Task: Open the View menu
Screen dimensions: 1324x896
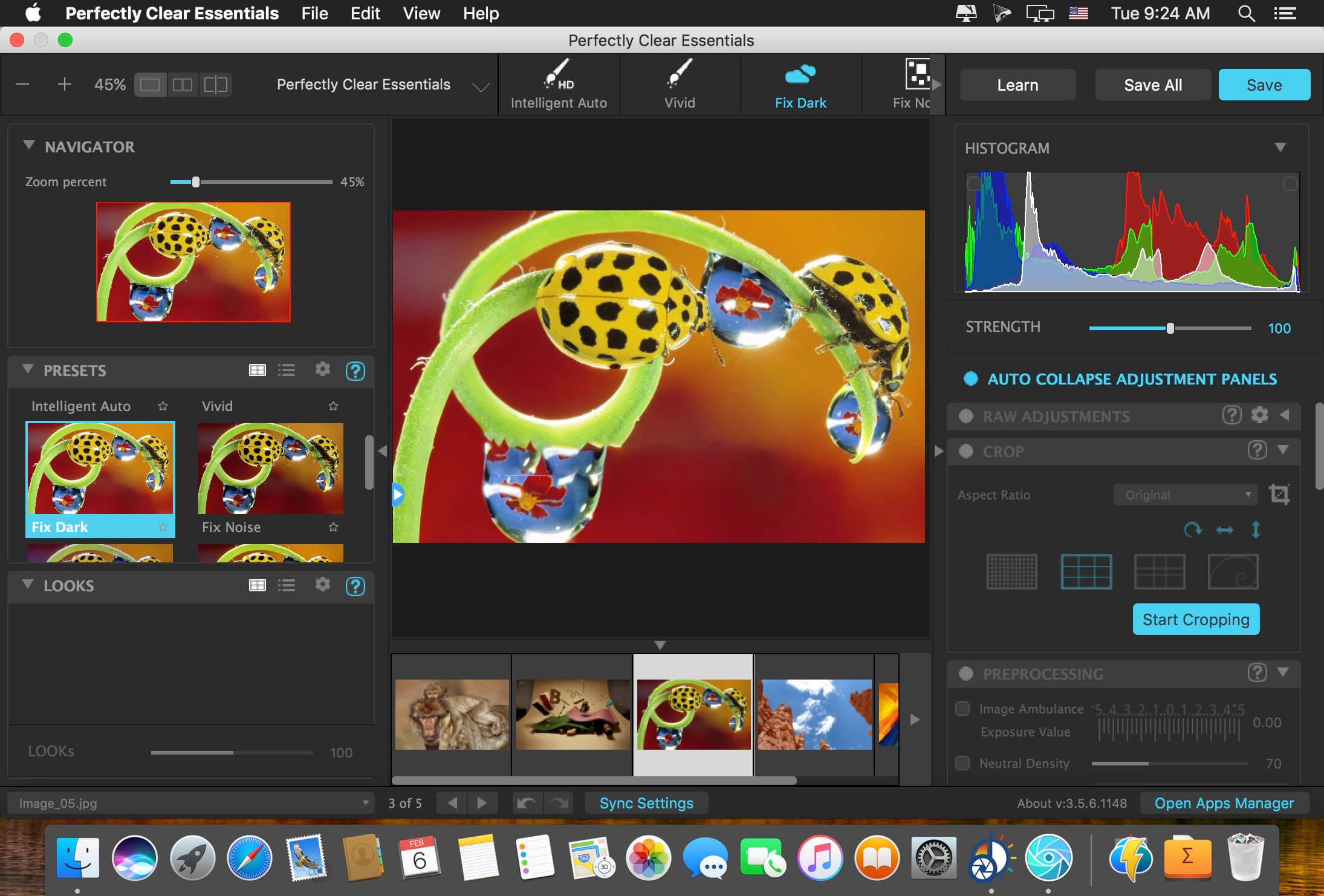Action: [x=421, y=13]
